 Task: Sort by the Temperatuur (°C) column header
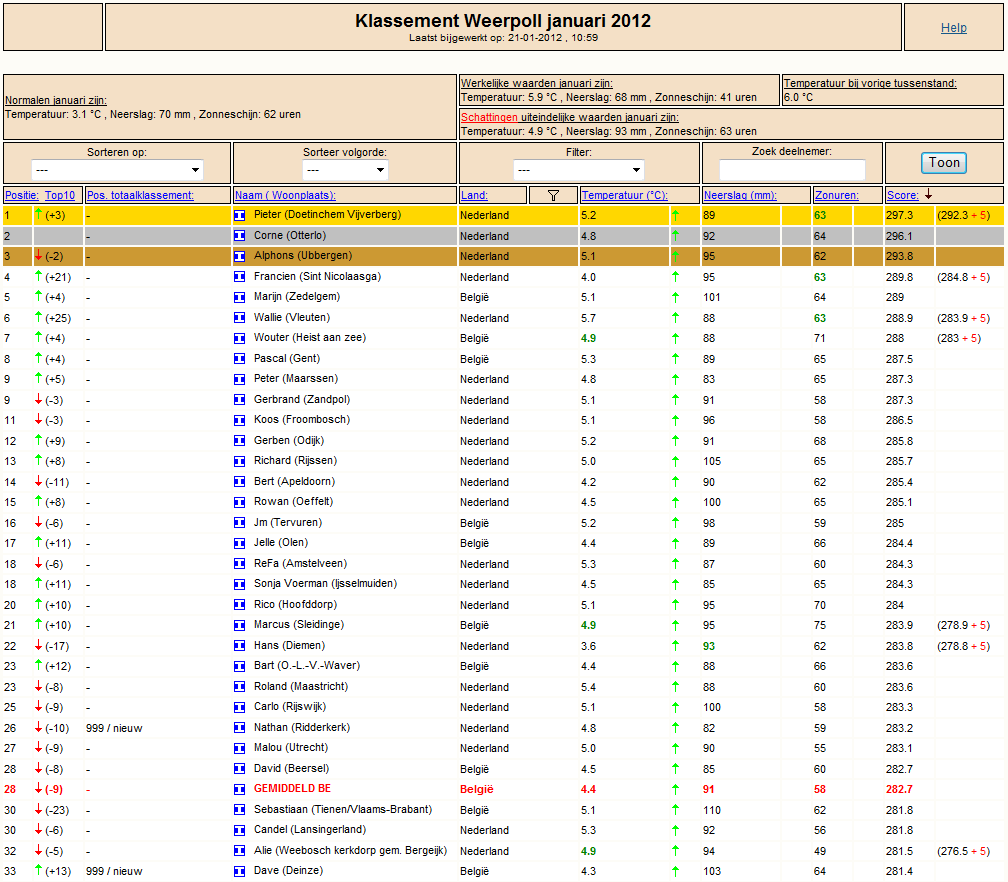click(624, 195)
